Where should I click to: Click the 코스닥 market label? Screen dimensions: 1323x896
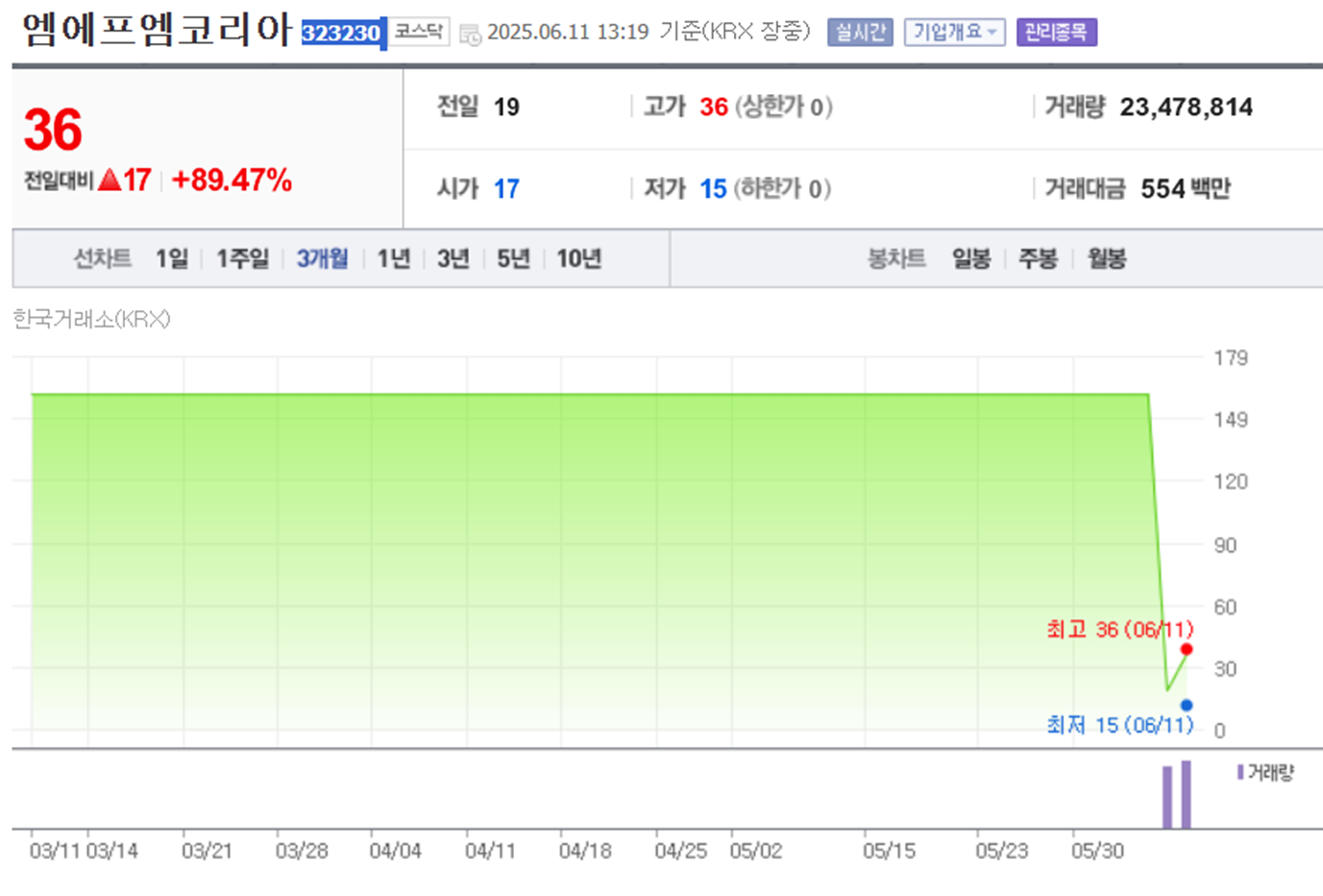[419, 32]
